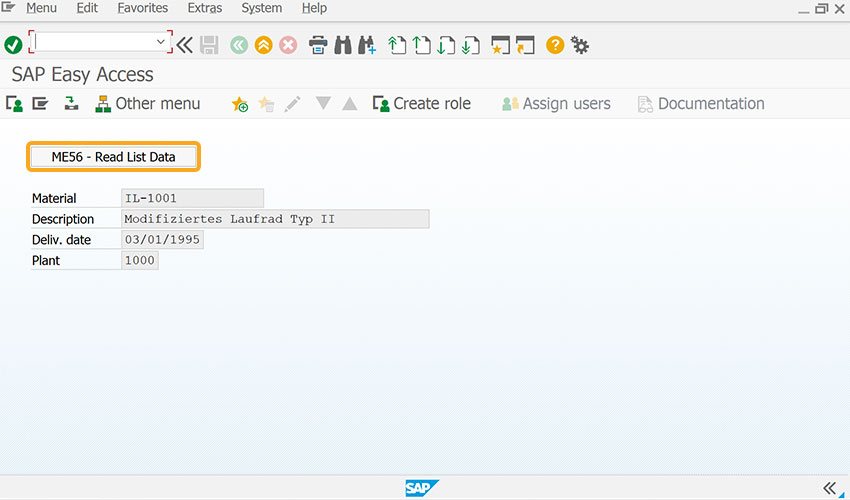Click the Move Favorites Up triangle

(350, 103)
